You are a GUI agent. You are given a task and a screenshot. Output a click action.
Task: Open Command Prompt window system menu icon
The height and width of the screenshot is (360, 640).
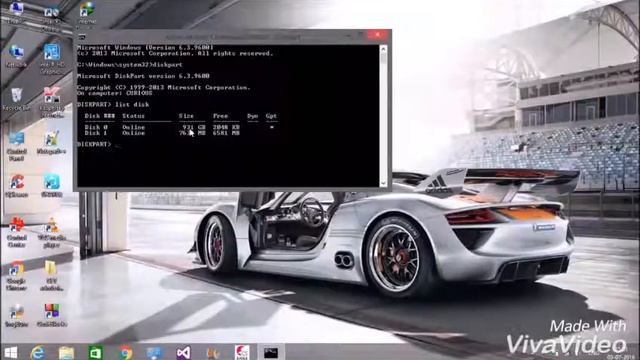pos(82,37)
